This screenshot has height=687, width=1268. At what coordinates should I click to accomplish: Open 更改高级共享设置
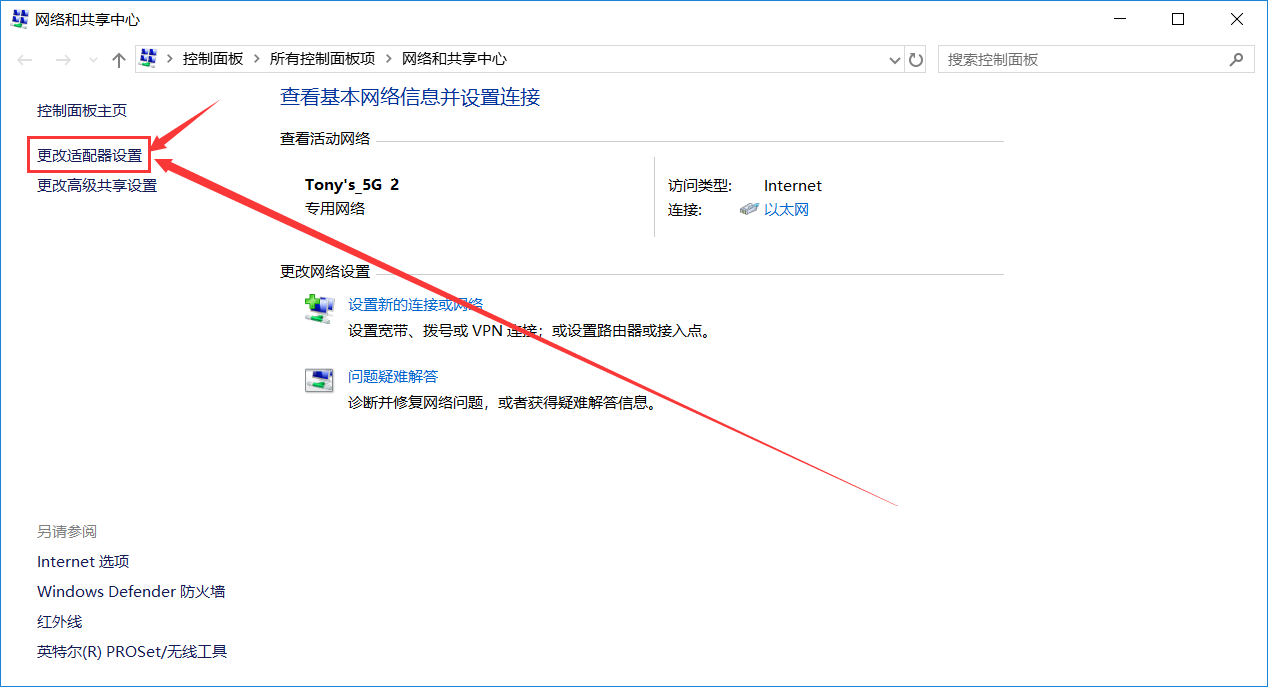pos(97,185)
